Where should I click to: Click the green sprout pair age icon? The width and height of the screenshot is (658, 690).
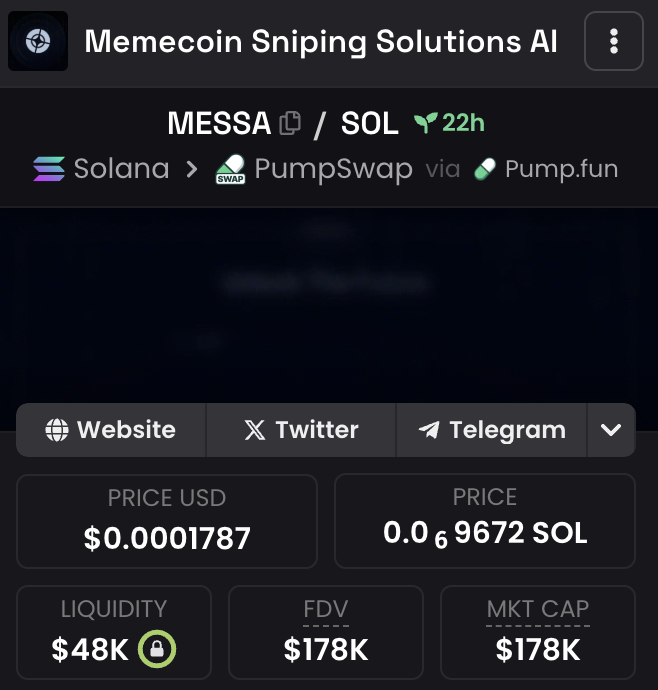point(426,123)
